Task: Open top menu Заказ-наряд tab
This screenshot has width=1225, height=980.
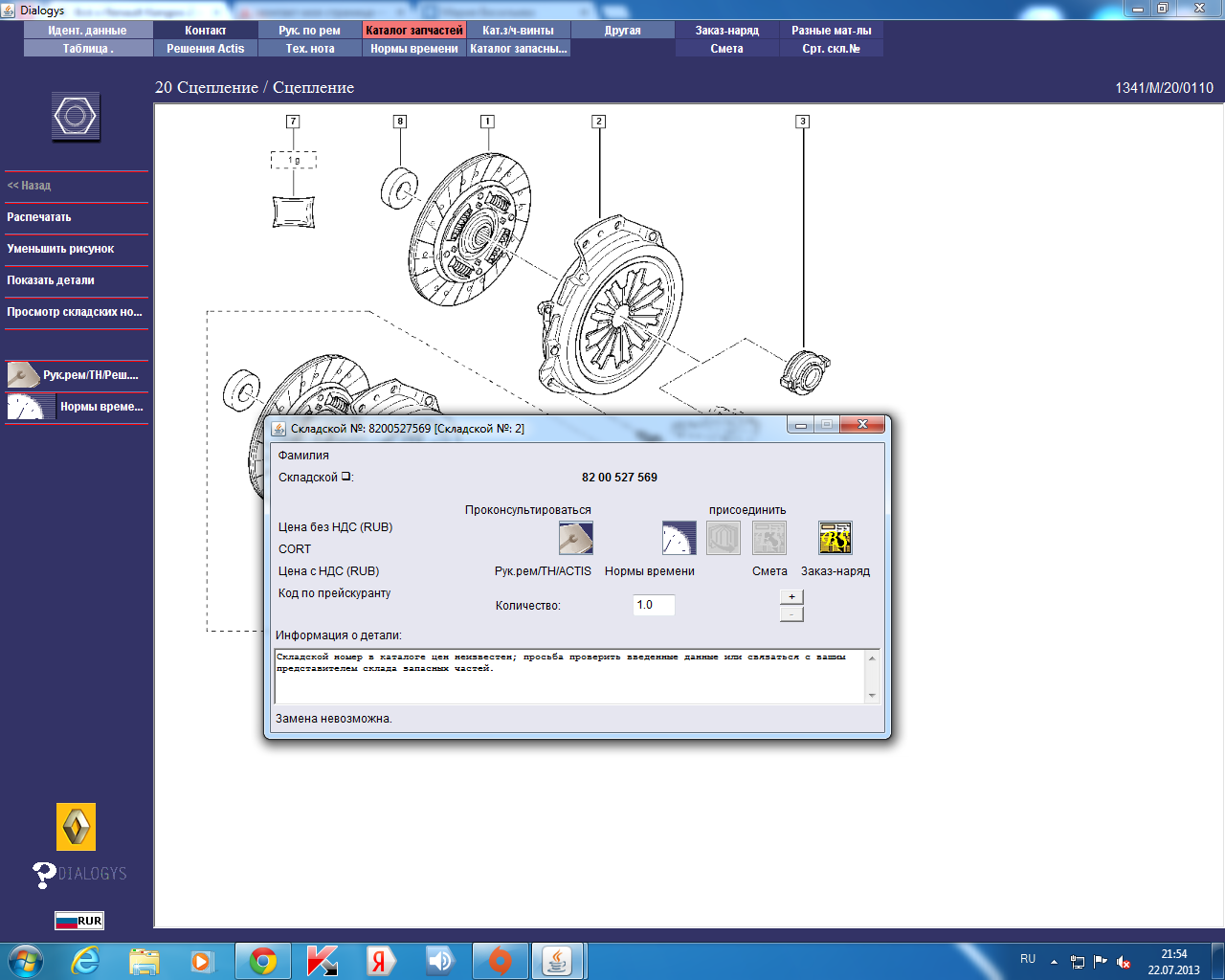Action: point(727,31)
